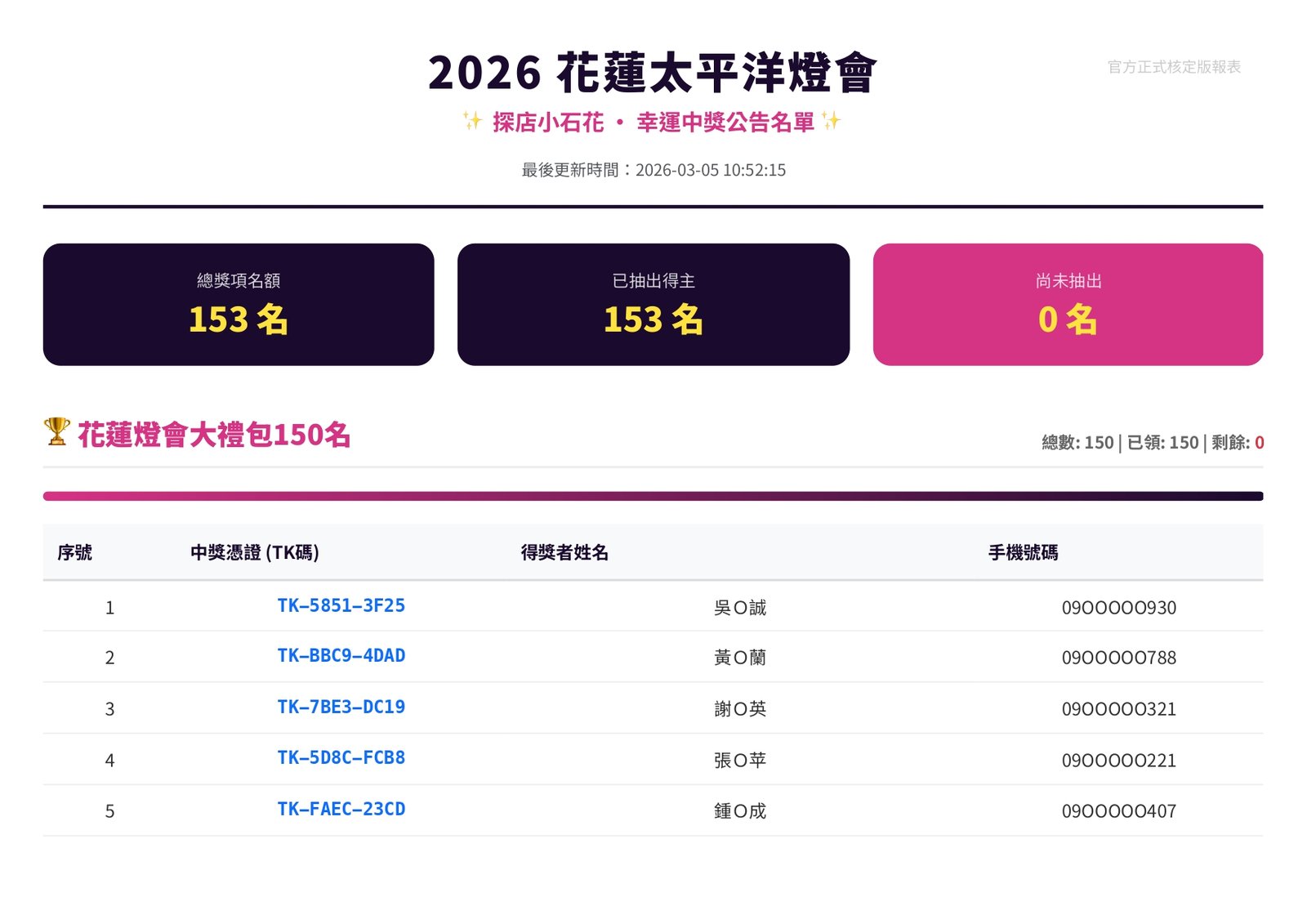This screenshot has width=1307, height=924.
Task: Click the 得獎者姓名 column header
Action: pyautogui.click(x=564, y=553)
